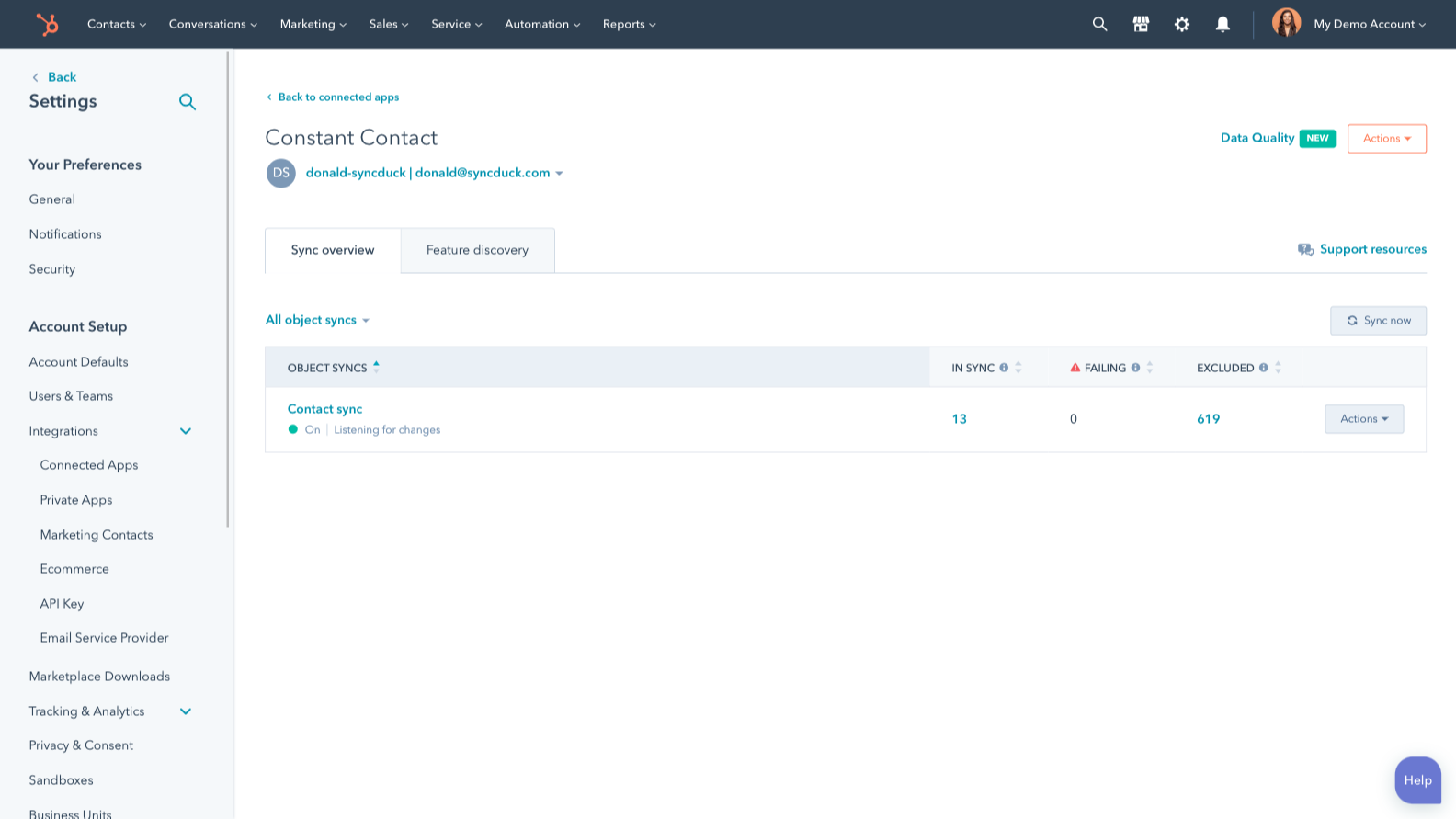
Task: Click the Support resources chat icon
Action: coord(1305,250)
